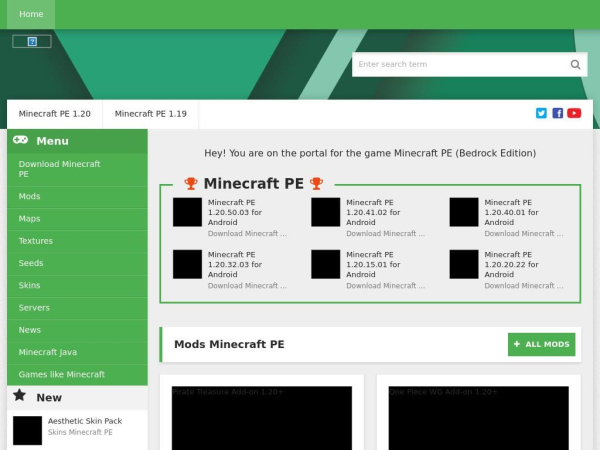Click the search magnifier icon
Screen dimensions: 600x450
575,65
